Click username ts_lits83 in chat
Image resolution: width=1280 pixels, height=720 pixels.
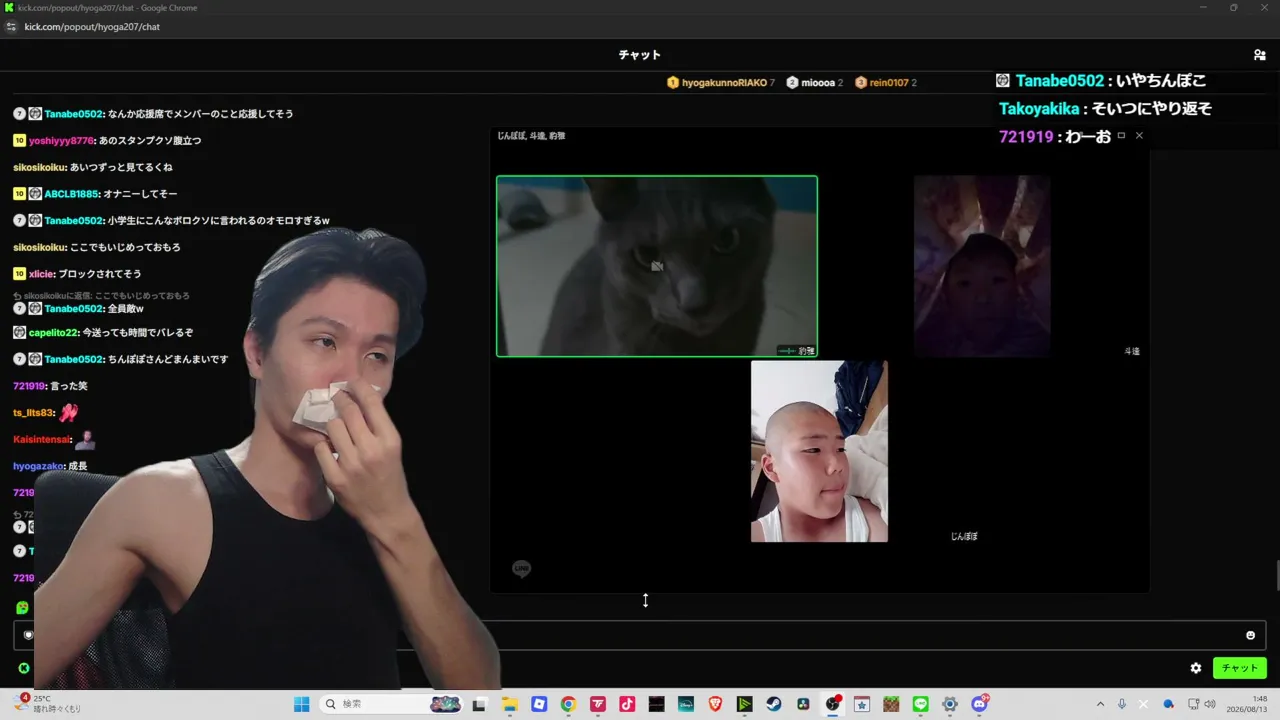34,413
